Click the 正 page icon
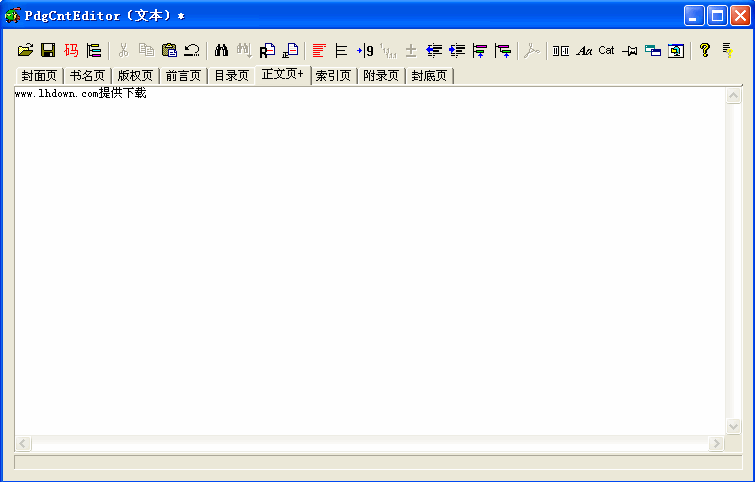This screenshot has height=482, width=755. (x=290, y=50)
